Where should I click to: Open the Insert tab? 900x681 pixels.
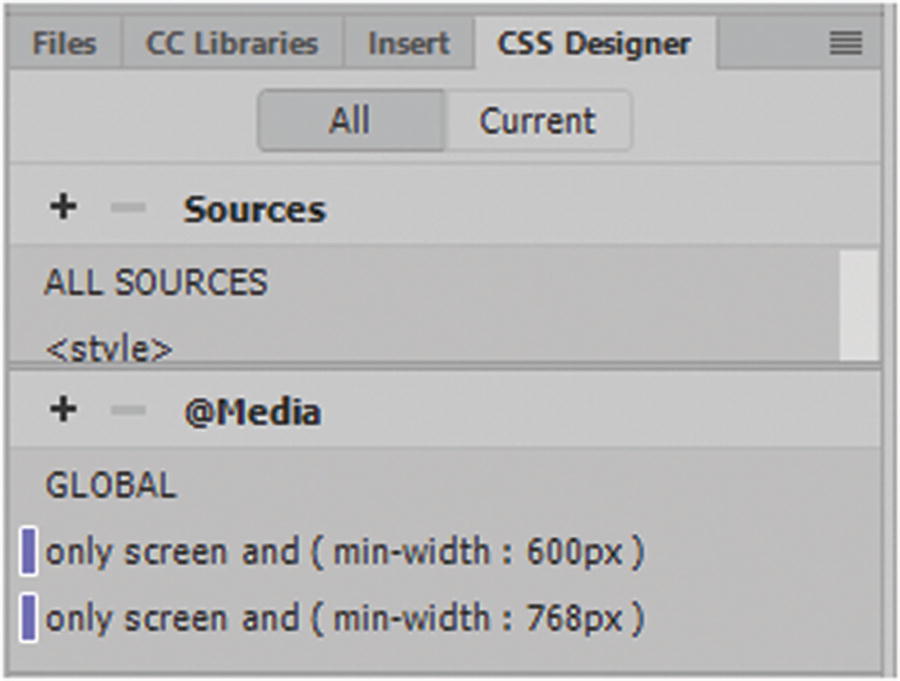(409, 44)
